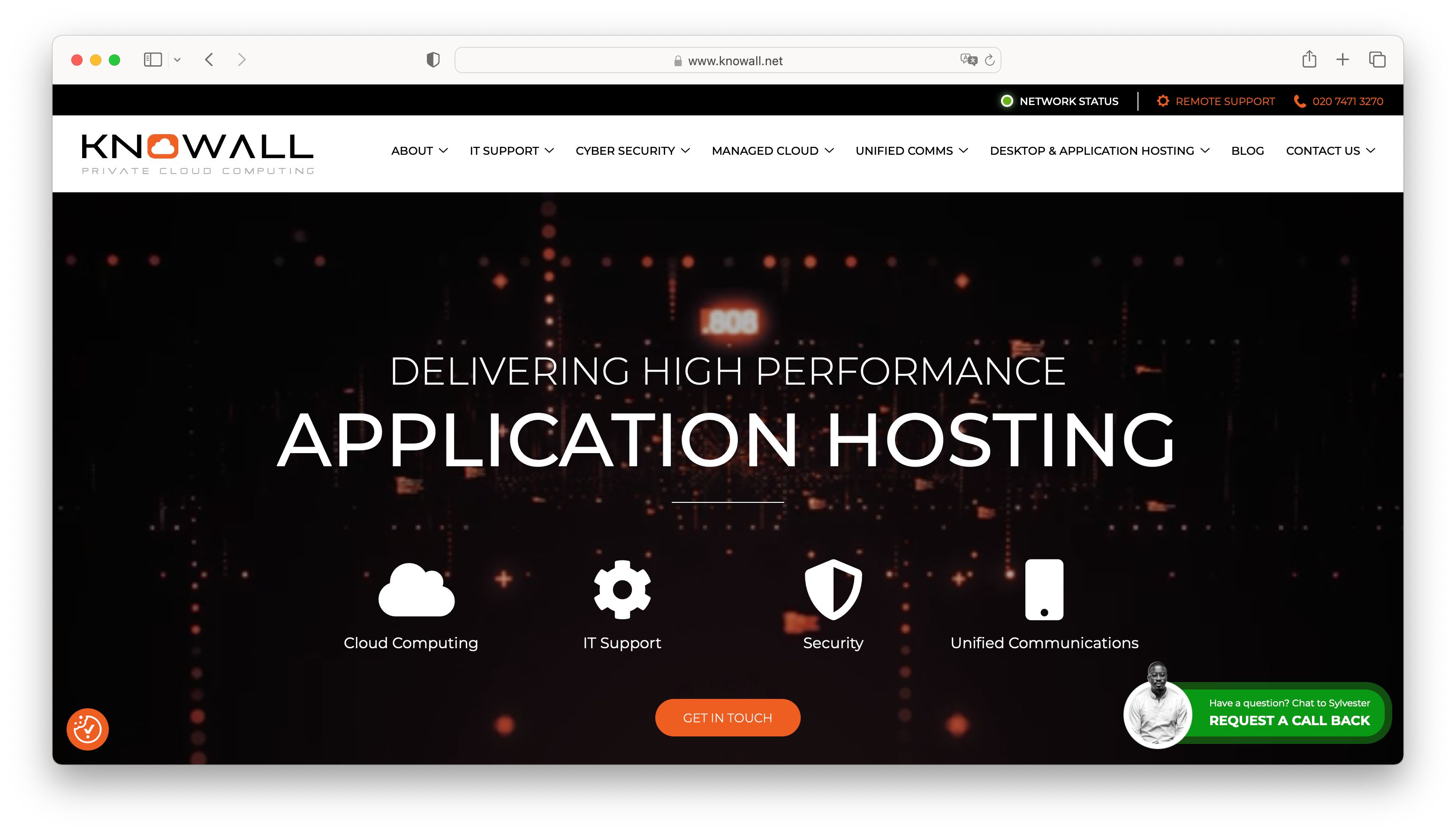
Task: Click the Remote Support link
Action: (1225, 101)
